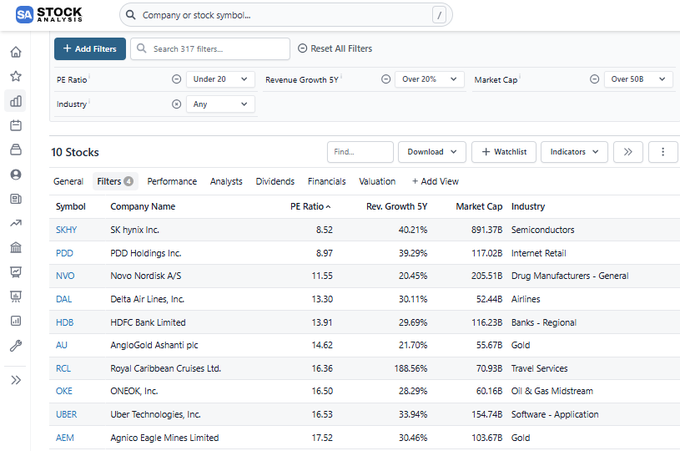Click the Royal Caribbean Cruises Ltd. cell
680x451 pixels.
[166, 369]
